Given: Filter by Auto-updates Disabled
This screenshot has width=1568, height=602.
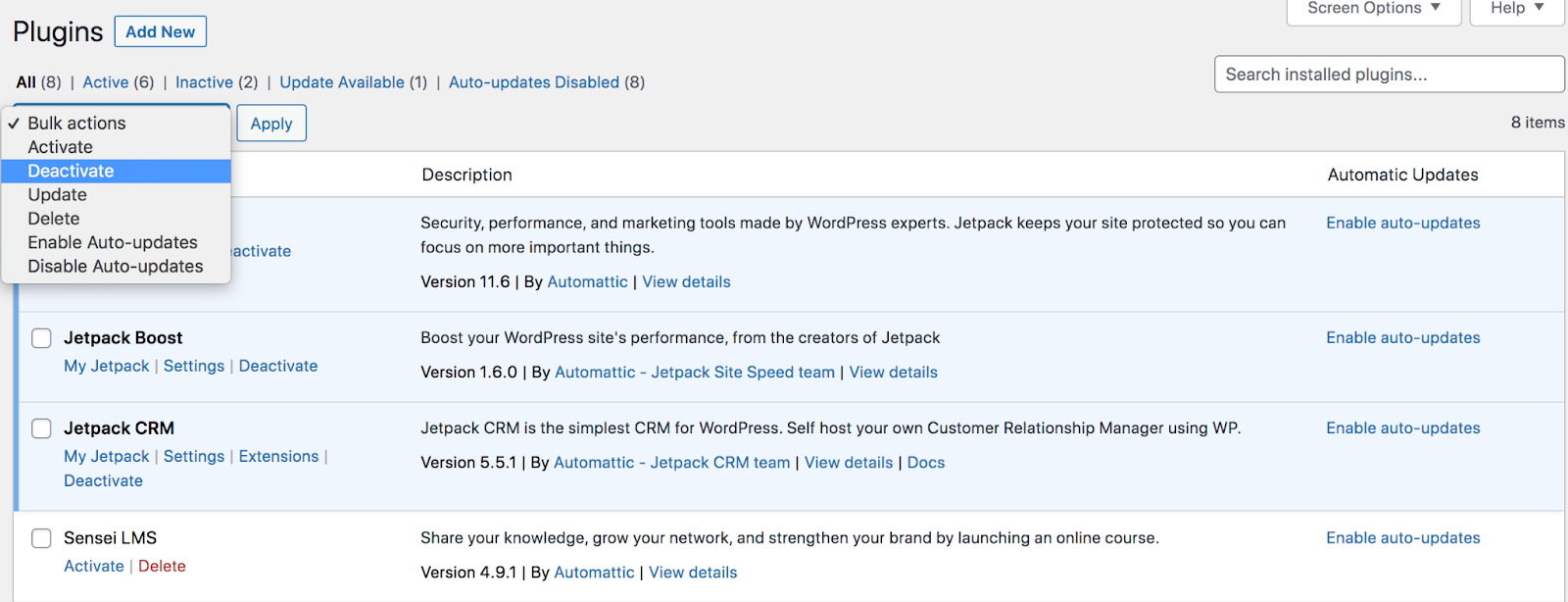Looking at the screenshot, I should tap(534, 82).
